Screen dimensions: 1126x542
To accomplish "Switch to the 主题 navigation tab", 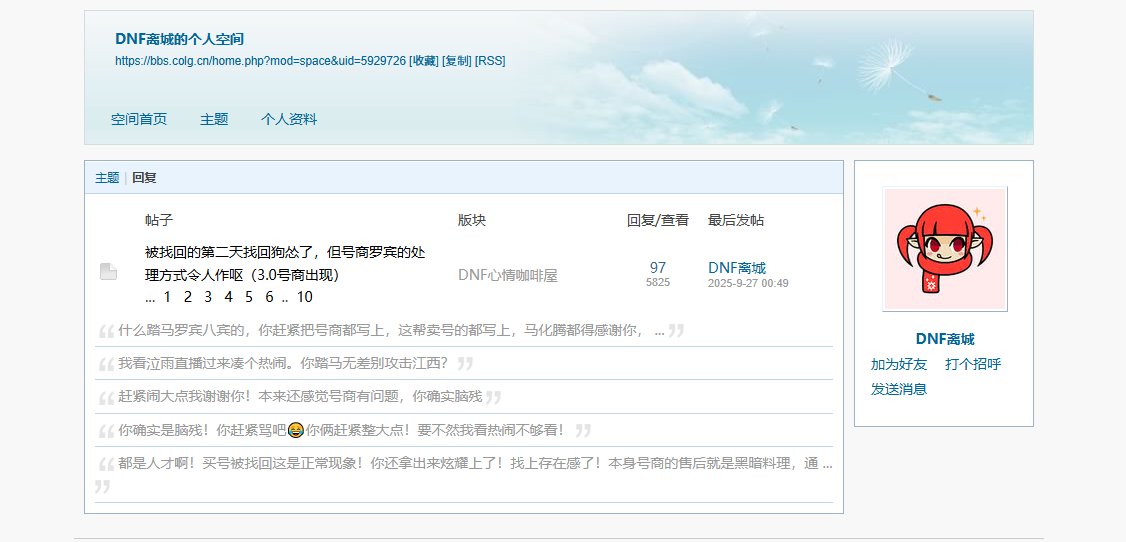I will (x=214, y=119).
